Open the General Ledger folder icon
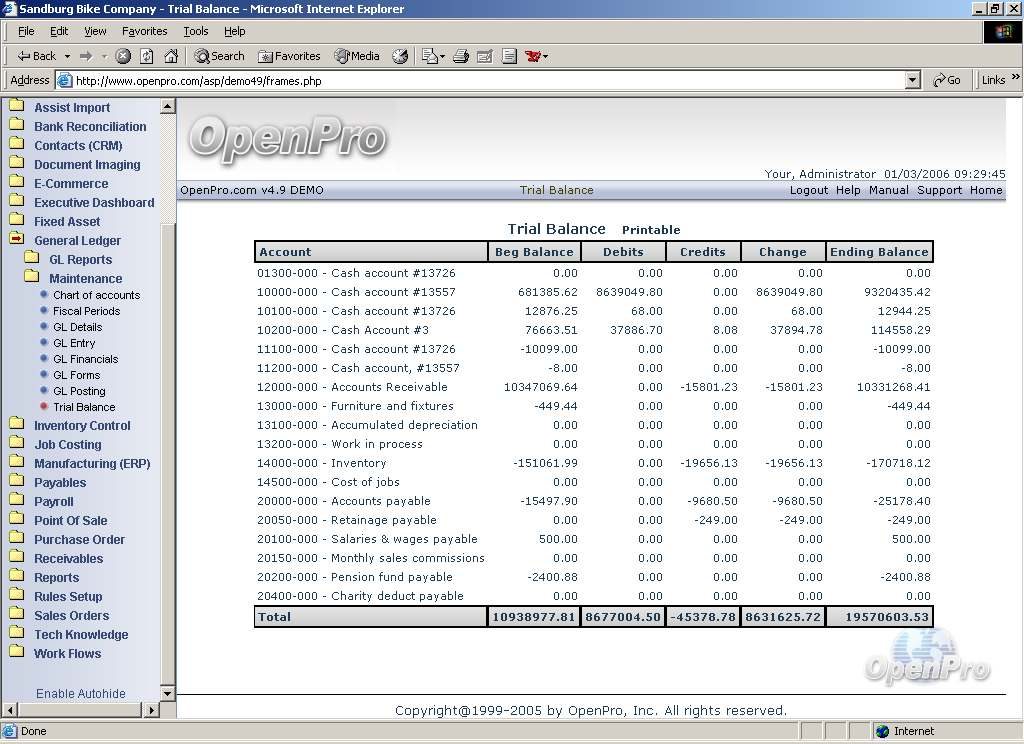The image size is (1024, 744). pyautogui.click(x=16, y=240)
